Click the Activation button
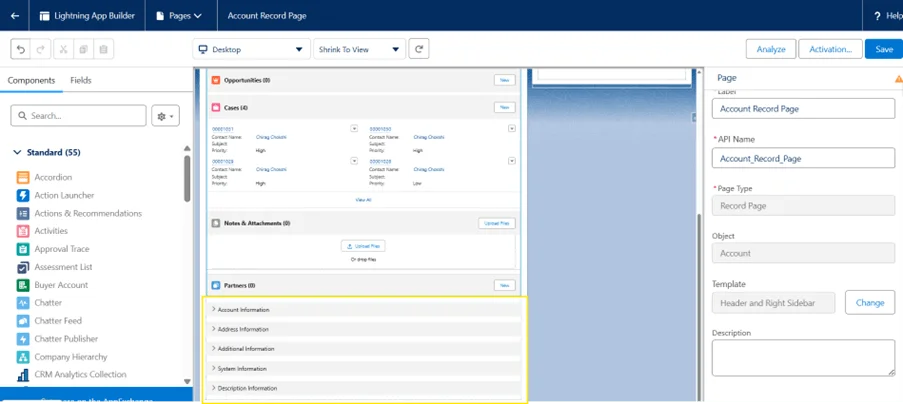 pos(830,49)
